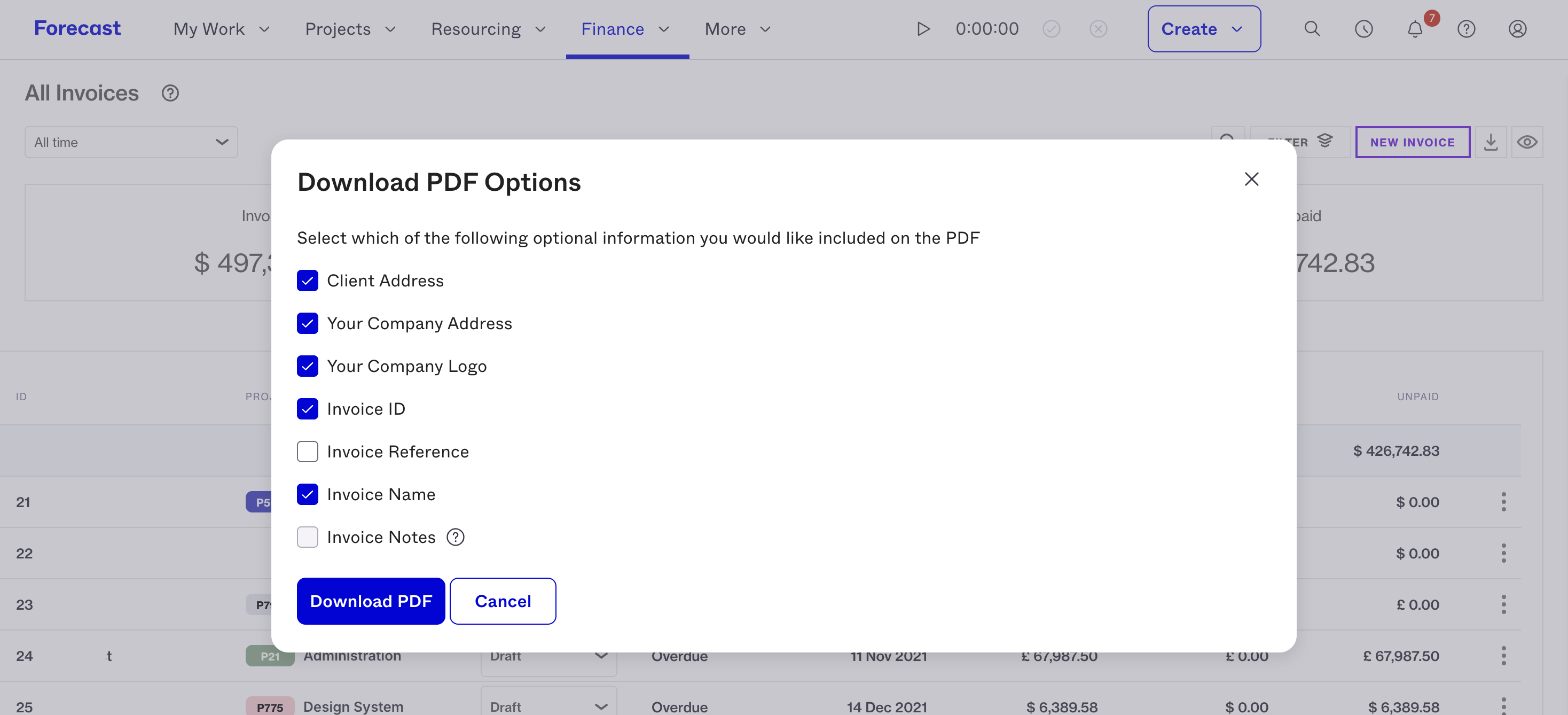Click the 0:00:00 timer display
Screen dimensions: 1568x715
pyautogui.click(x=987, y=29)
